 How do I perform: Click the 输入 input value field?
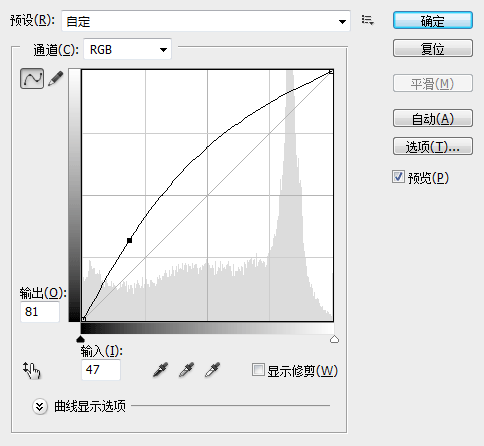pyautogui.click(x=101, y=370)
